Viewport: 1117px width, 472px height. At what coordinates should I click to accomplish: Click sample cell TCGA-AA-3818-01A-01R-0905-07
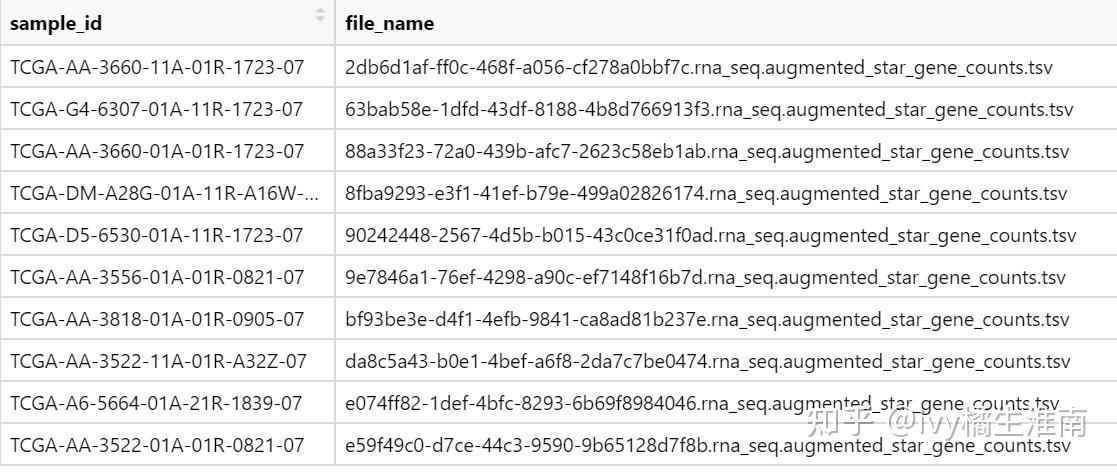[157, 320]
